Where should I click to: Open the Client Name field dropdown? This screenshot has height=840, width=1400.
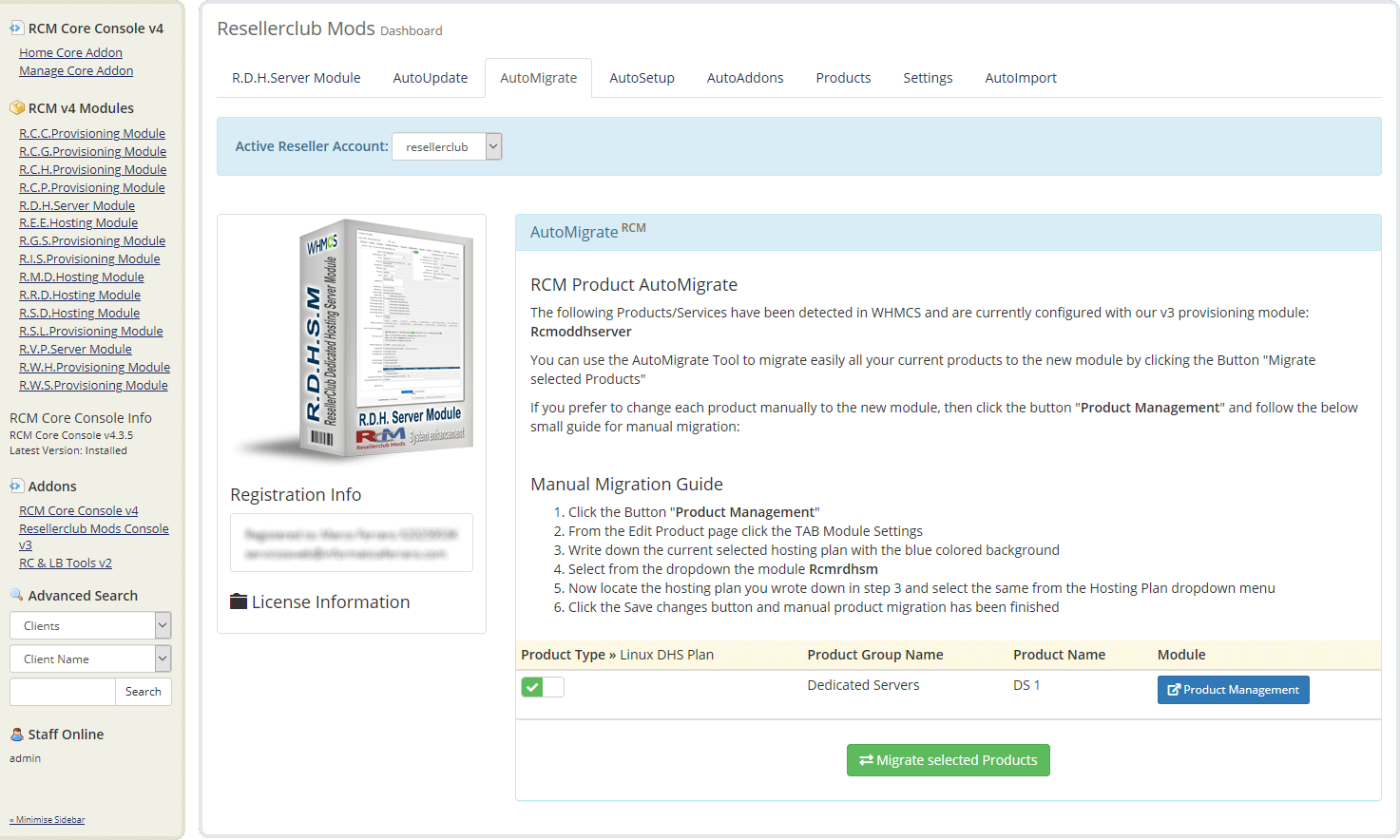coord(90,659)
